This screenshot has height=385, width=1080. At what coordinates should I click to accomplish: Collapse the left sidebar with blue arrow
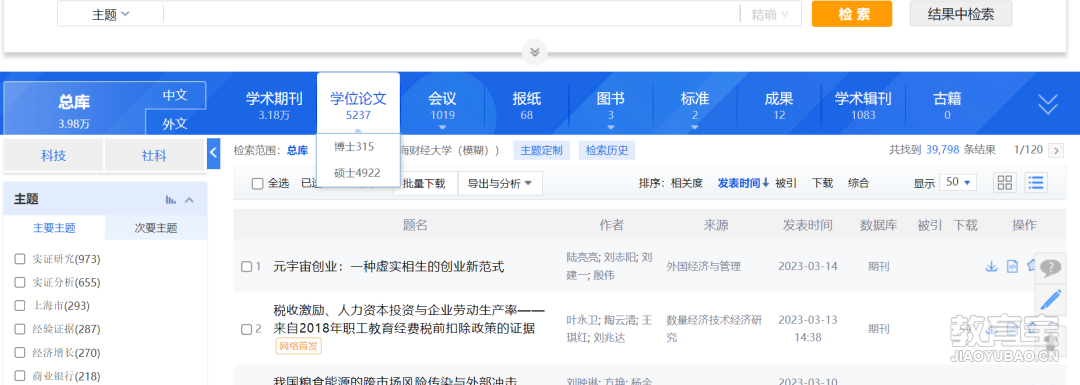click(x=214, y=153)
